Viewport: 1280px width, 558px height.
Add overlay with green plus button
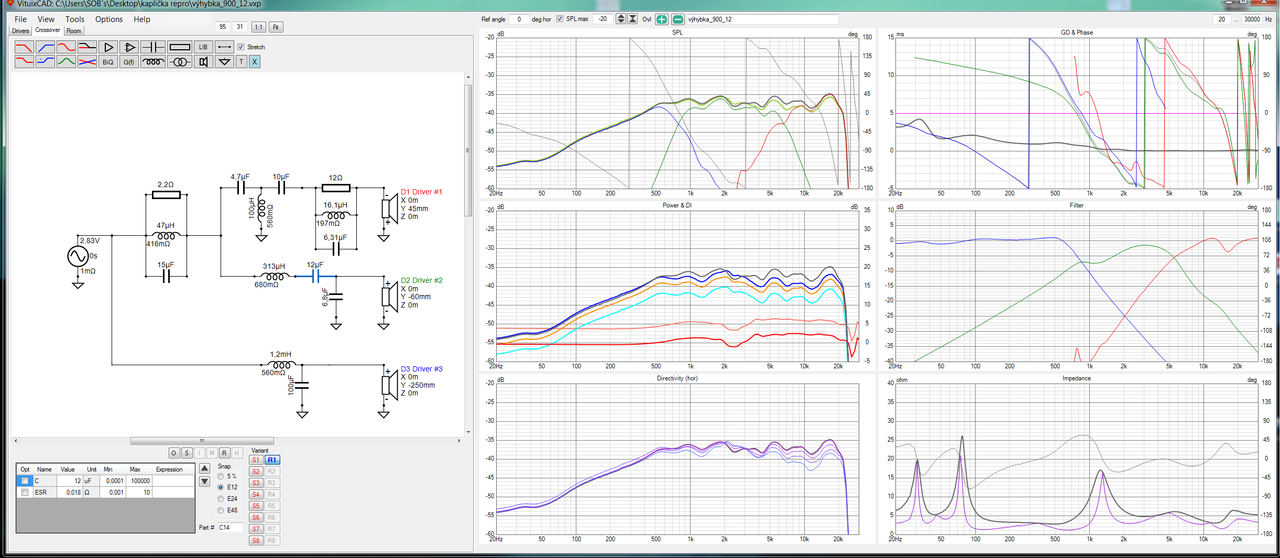[661, 19]
